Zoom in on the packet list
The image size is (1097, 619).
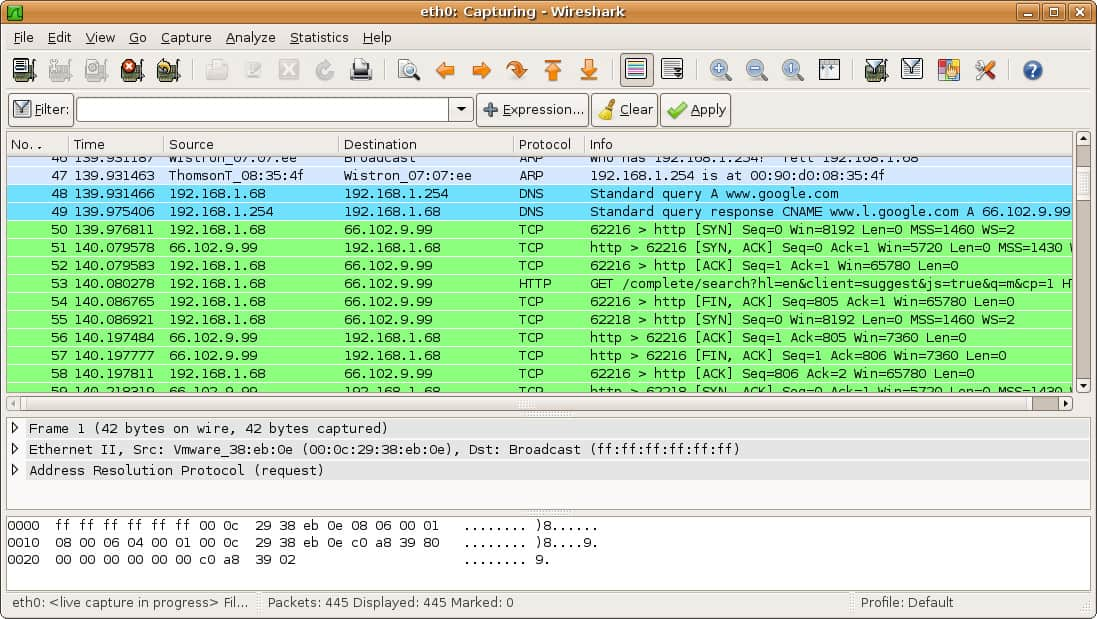(721, 70)
